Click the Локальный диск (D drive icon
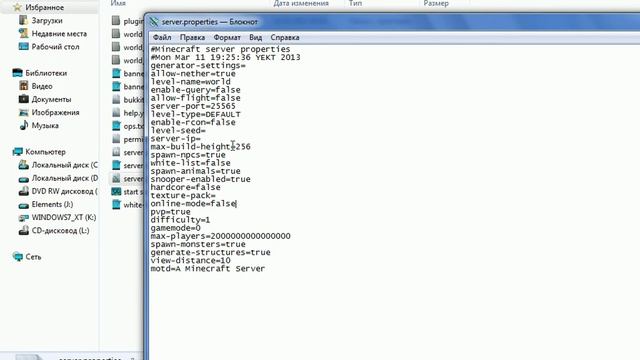Viewport: 640px width, 360px height. coord(23,178)
